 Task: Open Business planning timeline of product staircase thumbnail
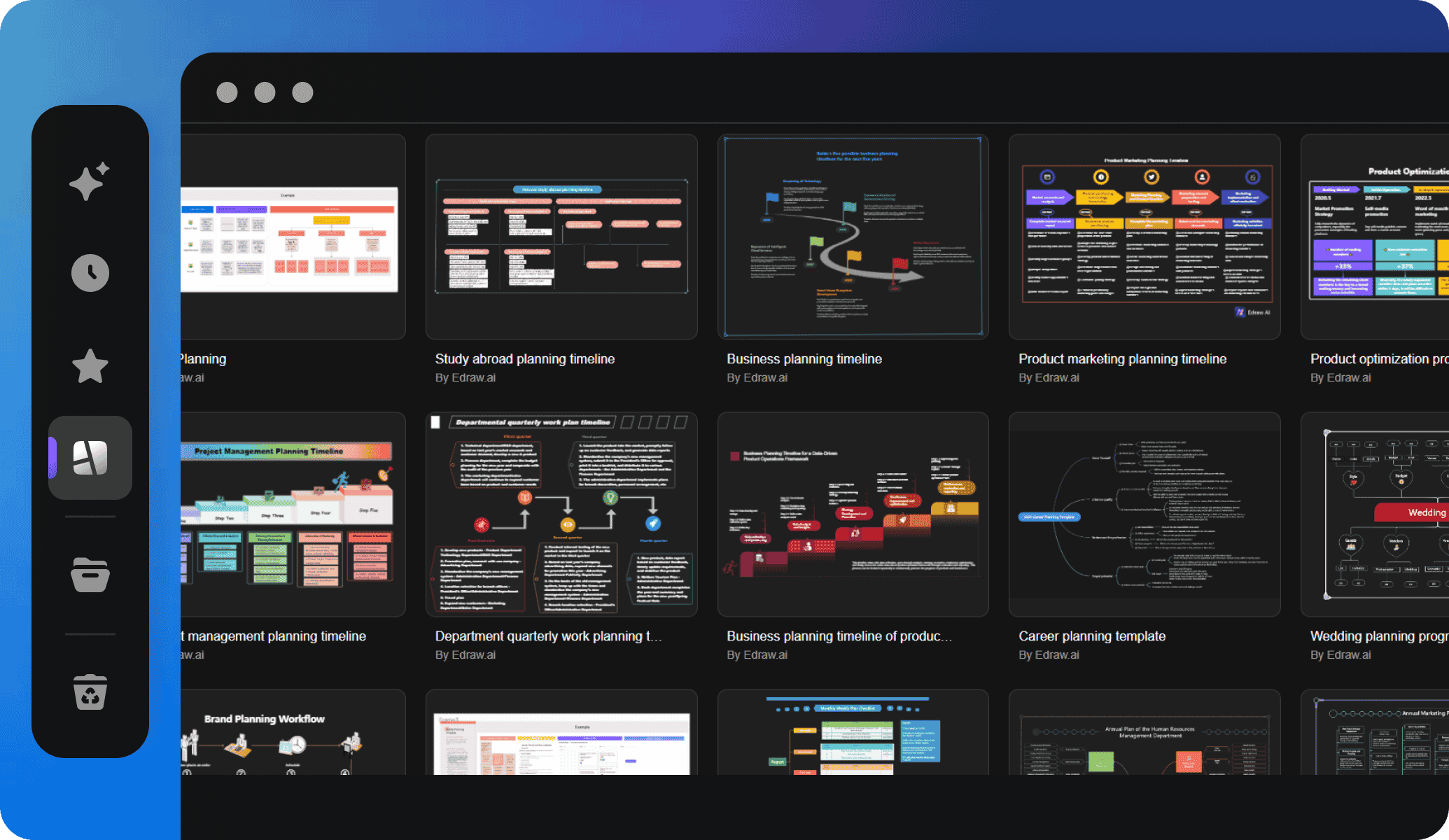853,514
